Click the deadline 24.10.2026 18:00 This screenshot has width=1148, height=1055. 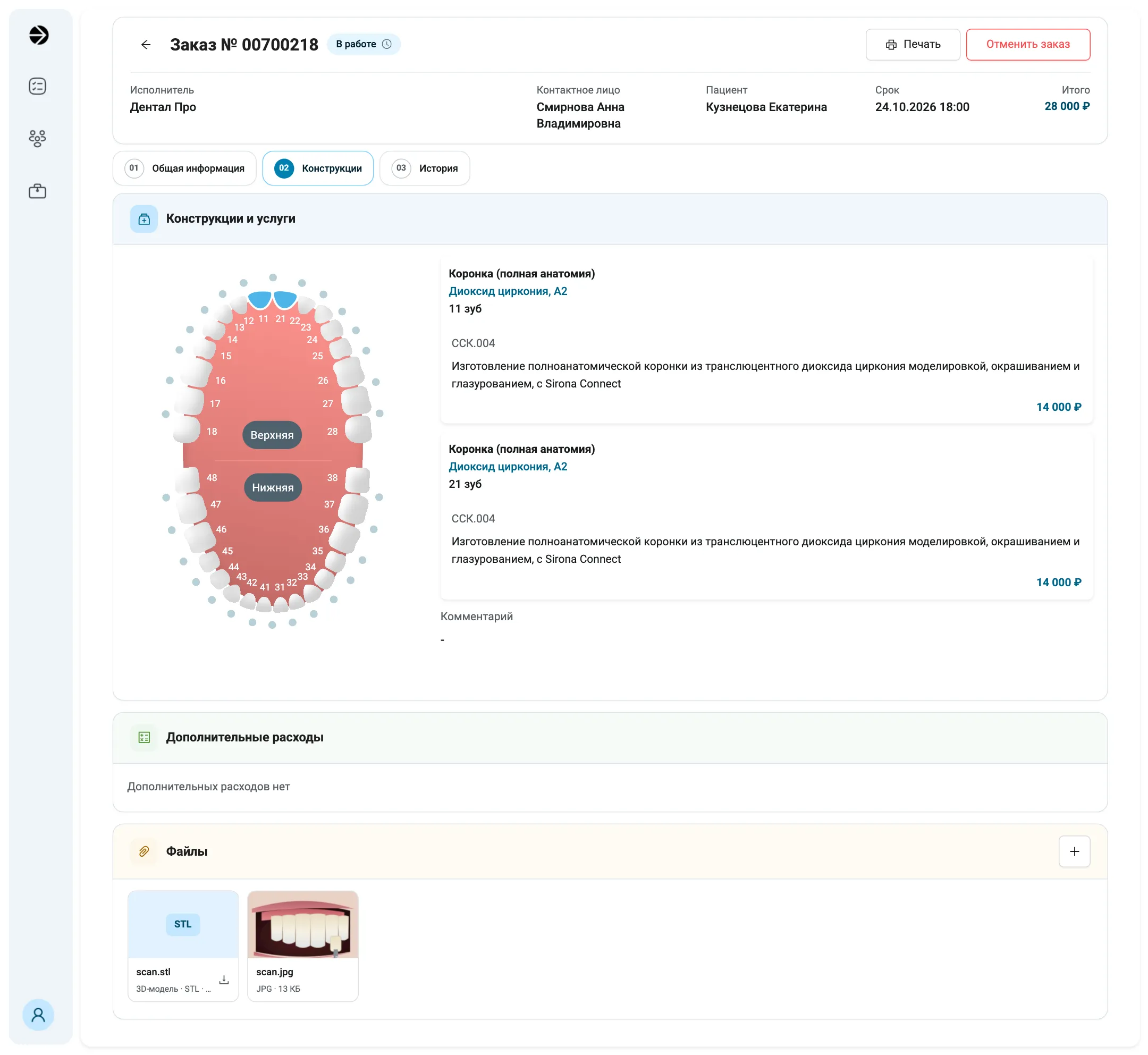tap(922, 107)
